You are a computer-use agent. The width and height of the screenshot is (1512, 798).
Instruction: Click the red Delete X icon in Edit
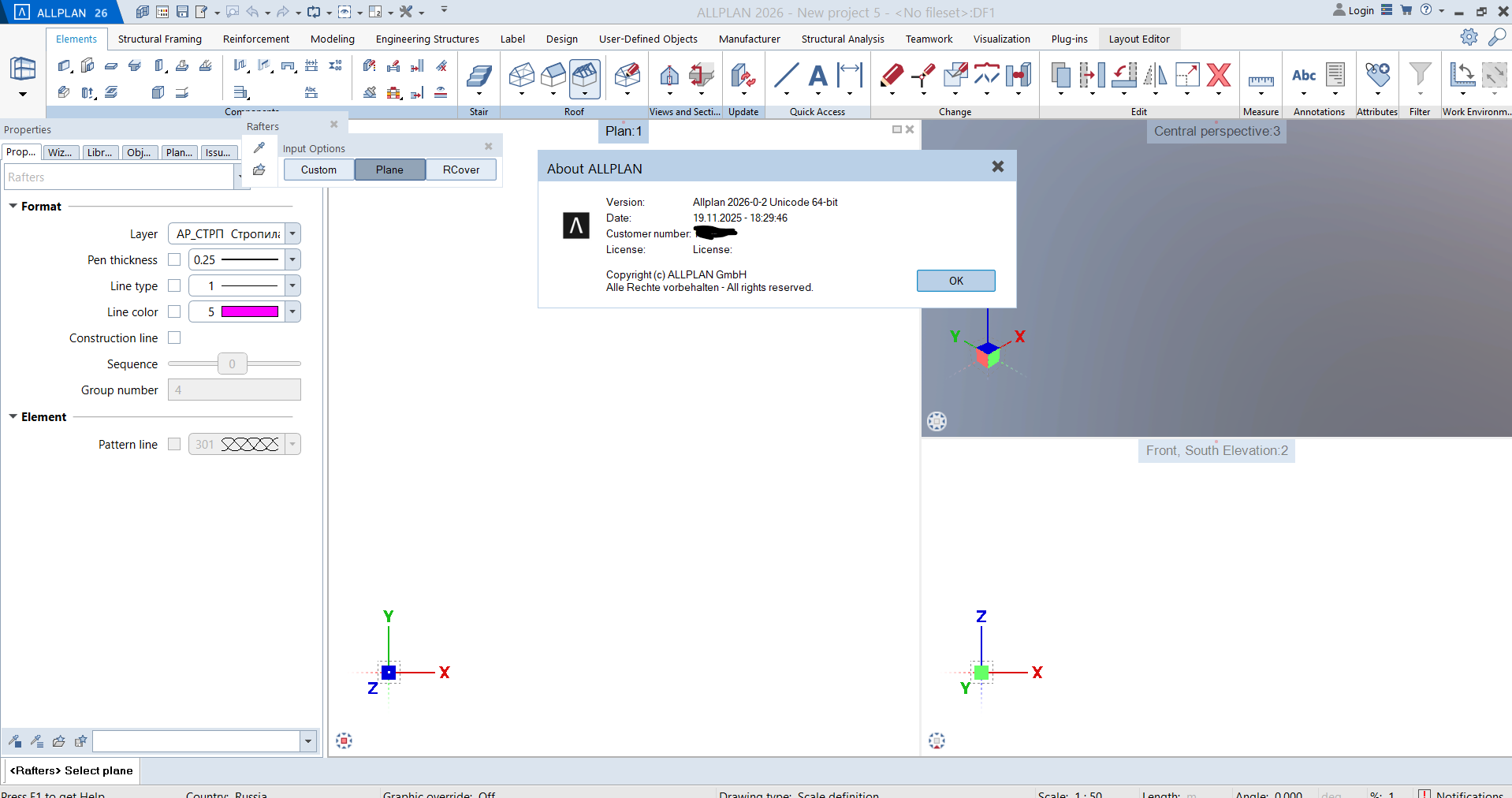pos(1219,75)
